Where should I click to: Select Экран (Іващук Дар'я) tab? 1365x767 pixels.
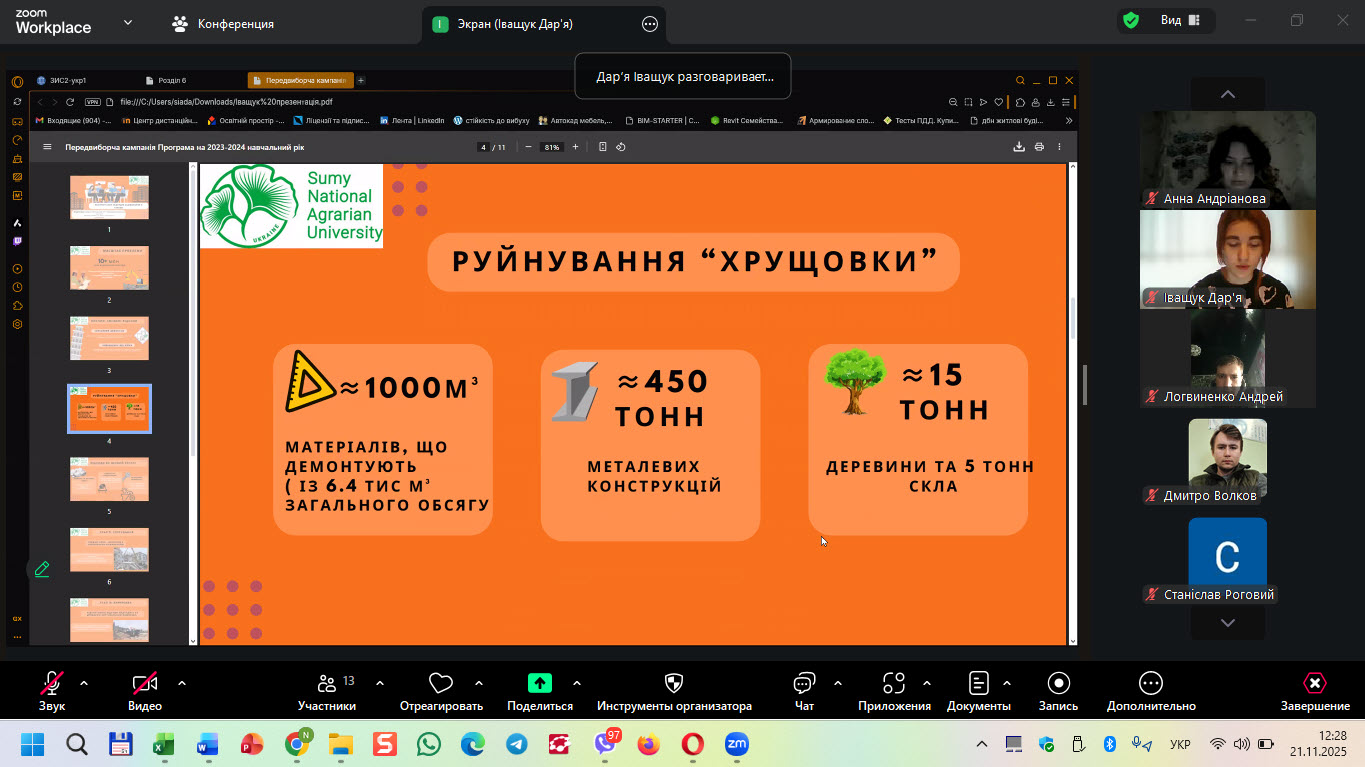pos(517,24)
